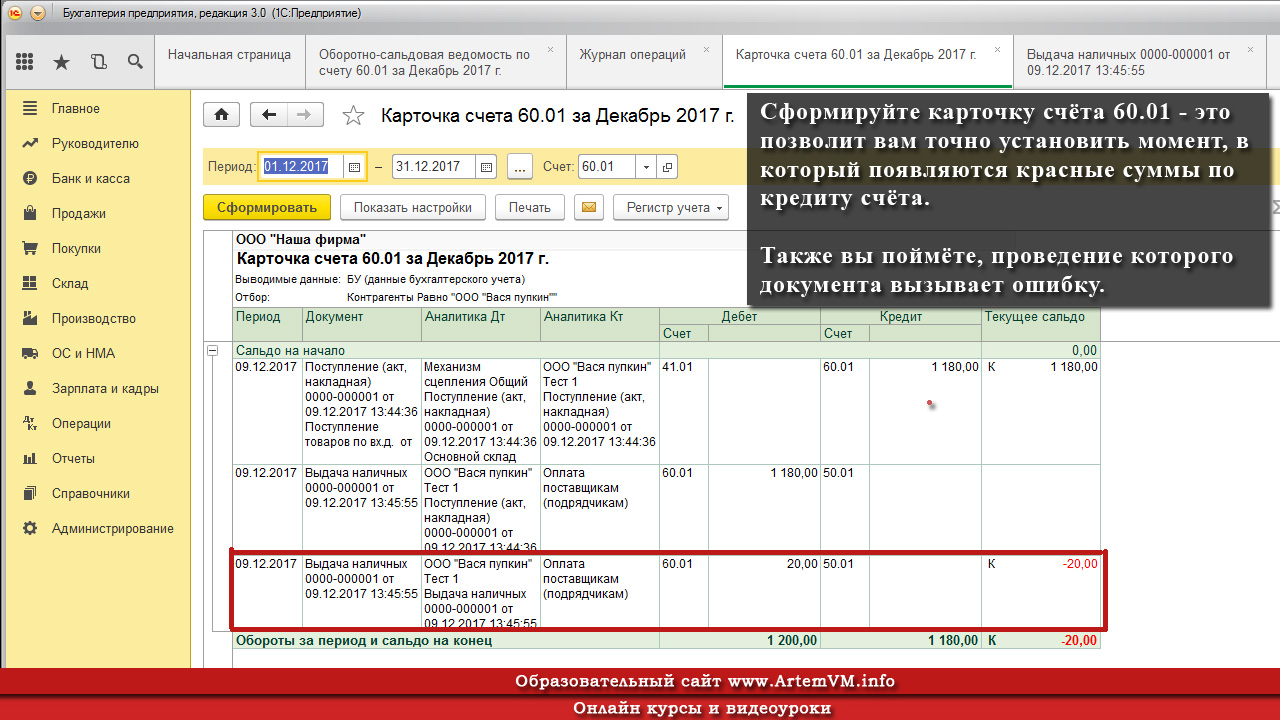
Task: Click the Печать button
Action: [x=529, y=207]
